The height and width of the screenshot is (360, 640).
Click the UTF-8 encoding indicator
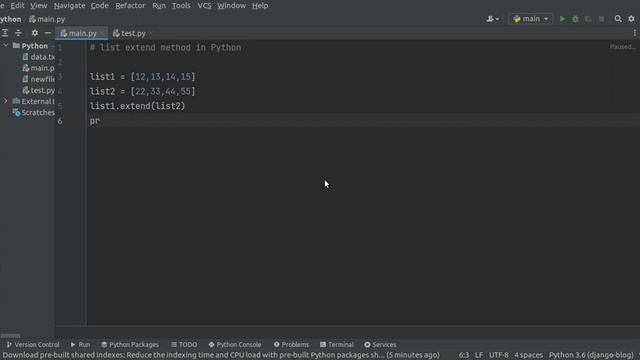pos(498,355)
